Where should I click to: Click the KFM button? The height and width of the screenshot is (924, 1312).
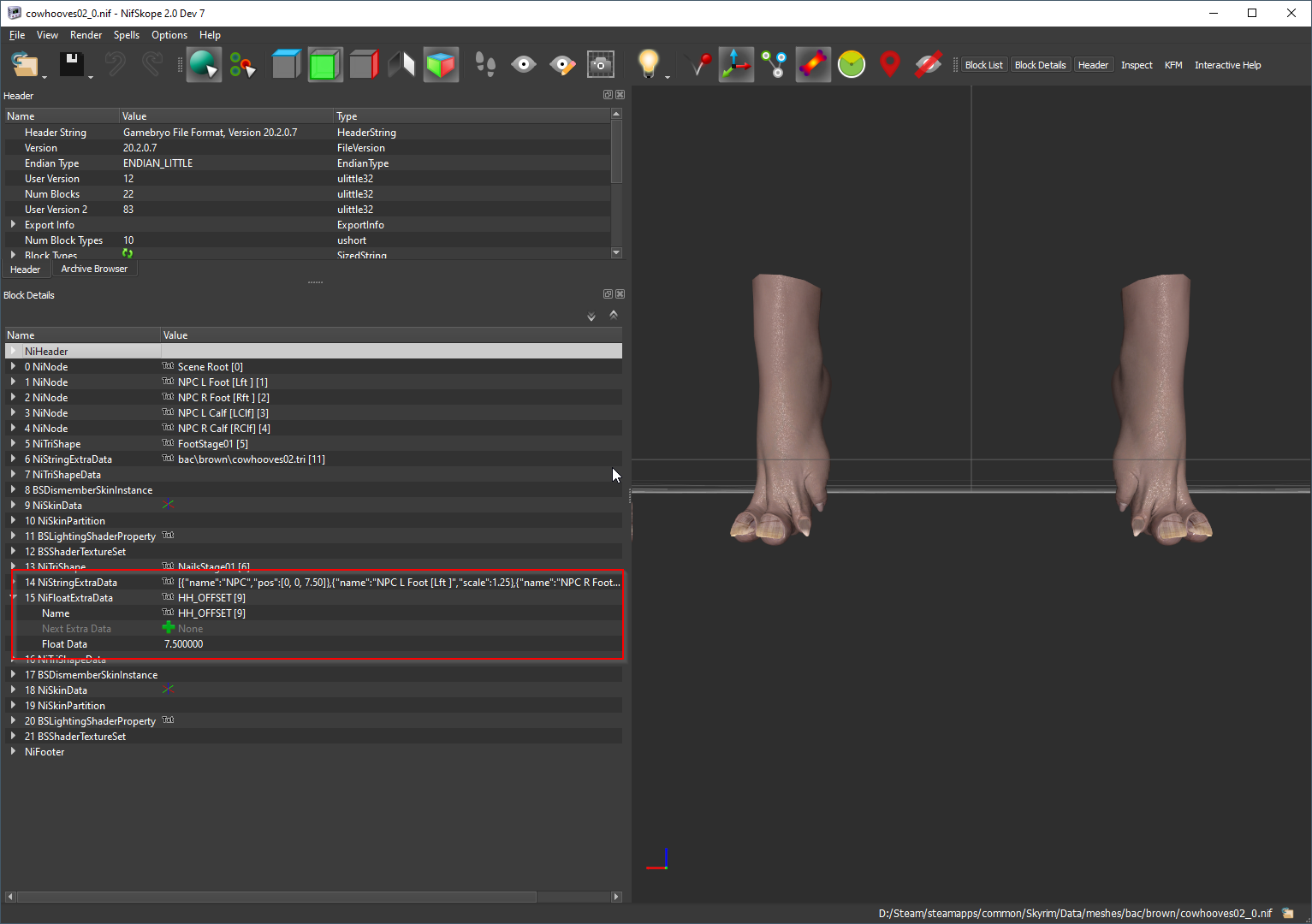[1173, 65]
